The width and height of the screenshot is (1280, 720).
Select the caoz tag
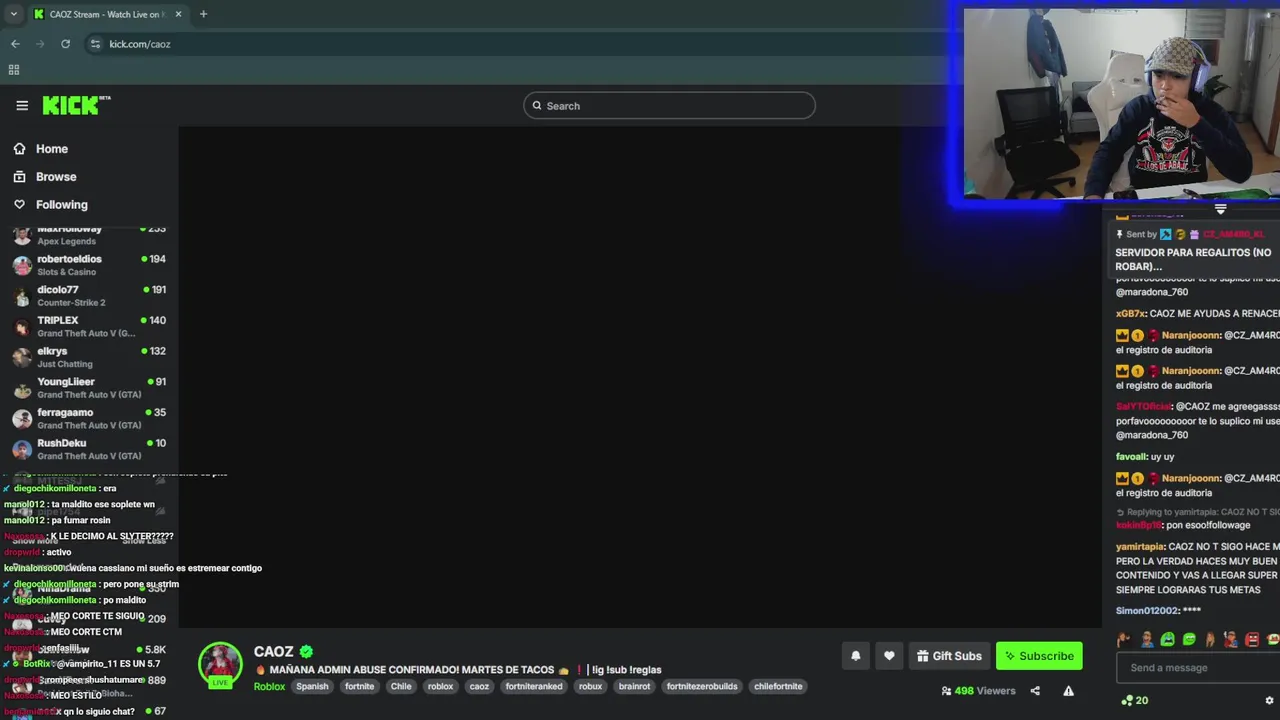[479, 687]
